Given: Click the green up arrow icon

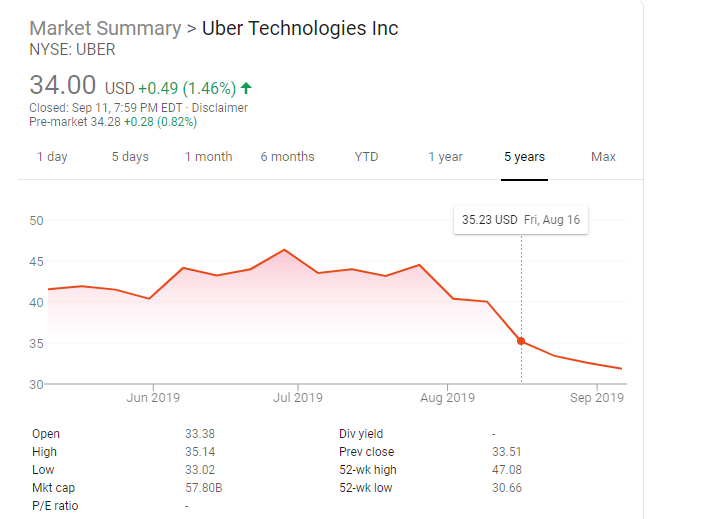Looking at the screenshot, I should click(x=246, y=88).
